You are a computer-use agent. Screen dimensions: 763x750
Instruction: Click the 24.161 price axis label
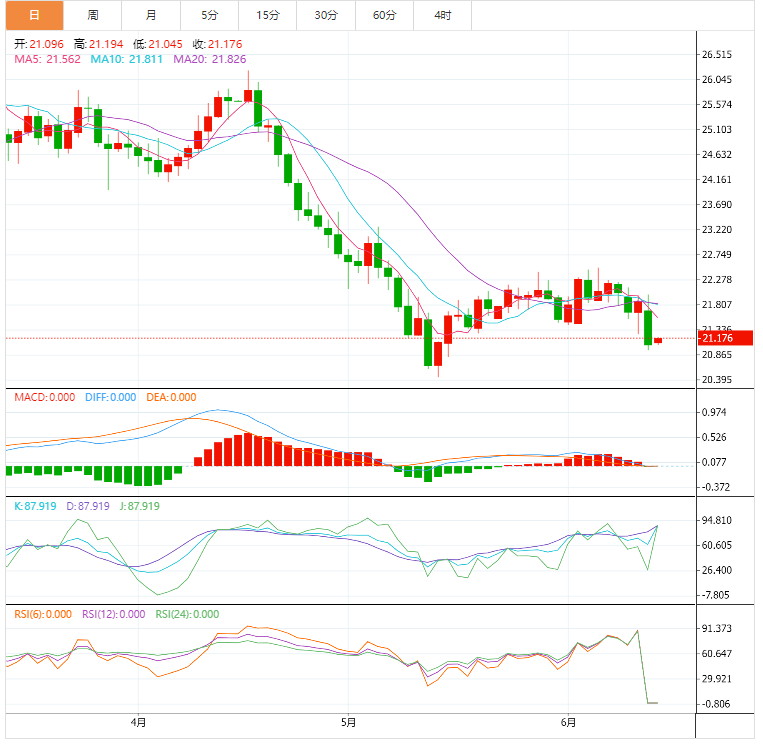717,180
